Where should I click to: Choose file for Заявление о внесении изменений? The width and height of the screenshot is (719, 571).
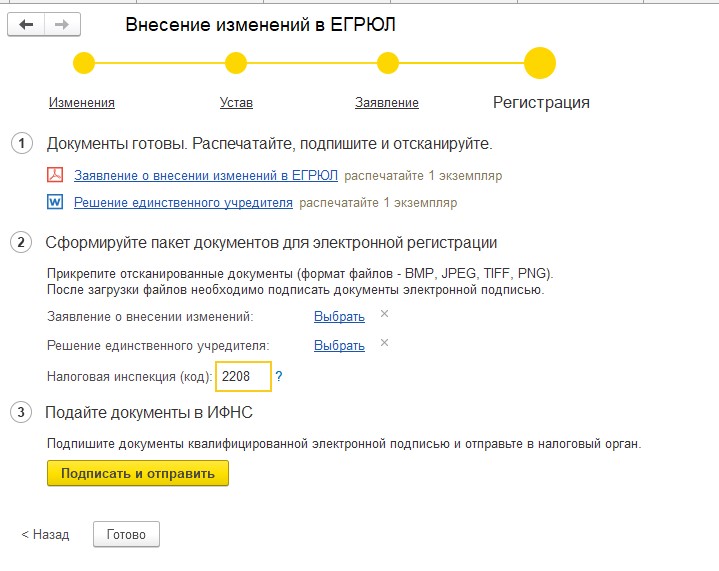click(x=339, y=316)
